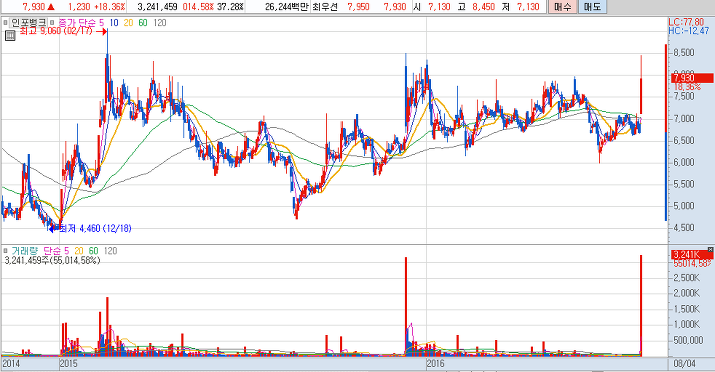Select the green 60-day price moving average label

143,22
